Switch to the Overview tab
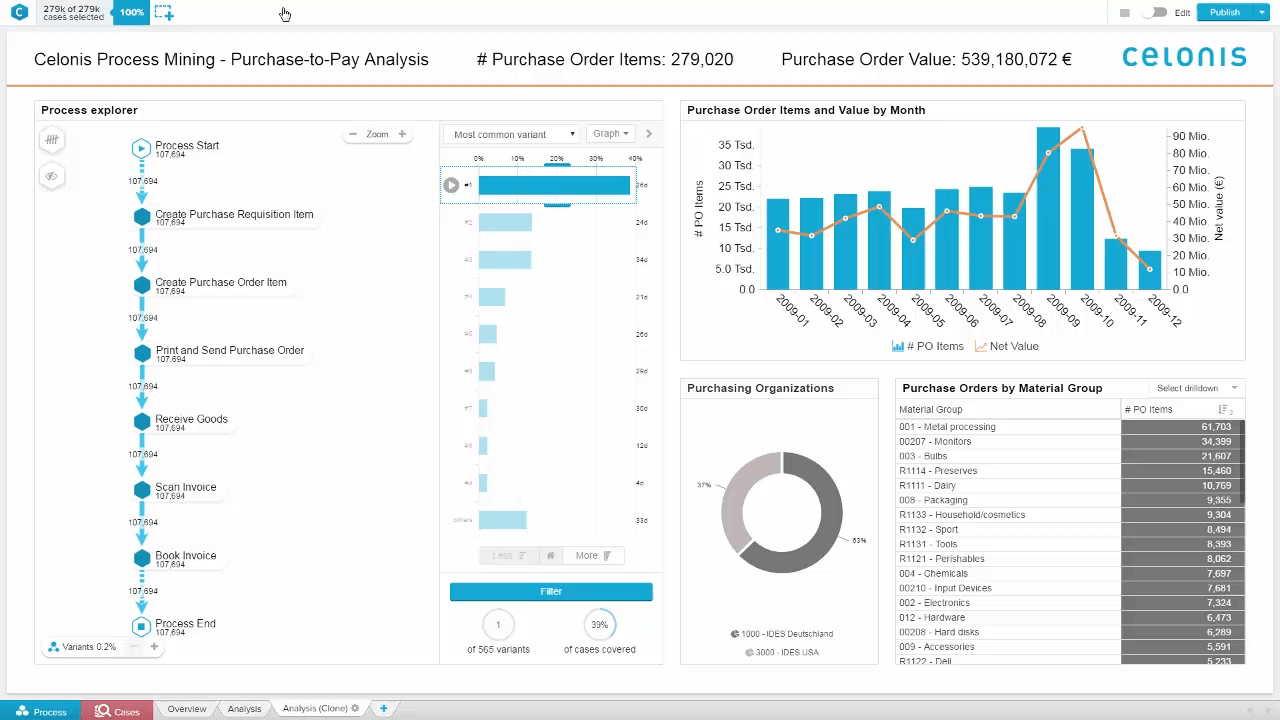Screen dimensions: 1280x720 (187, 709)
